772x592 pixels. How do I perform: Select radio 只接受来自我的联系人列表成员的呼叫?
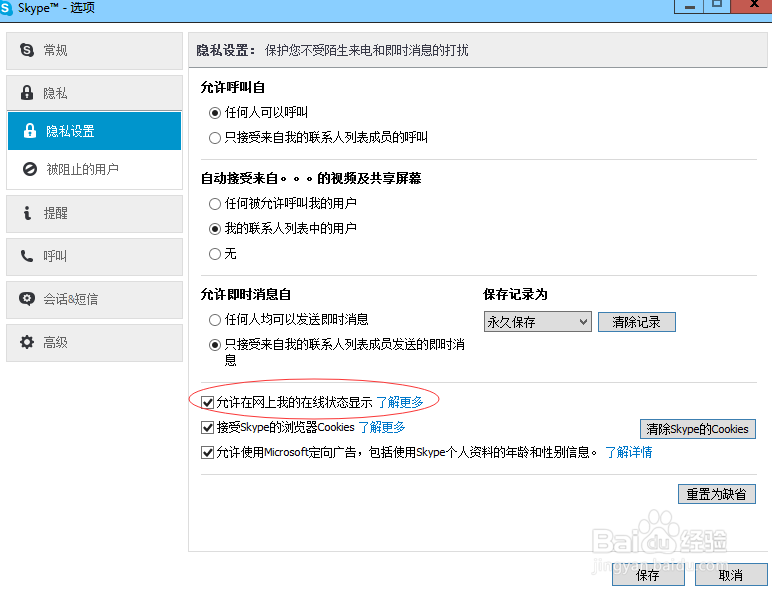tap(215, 138)
